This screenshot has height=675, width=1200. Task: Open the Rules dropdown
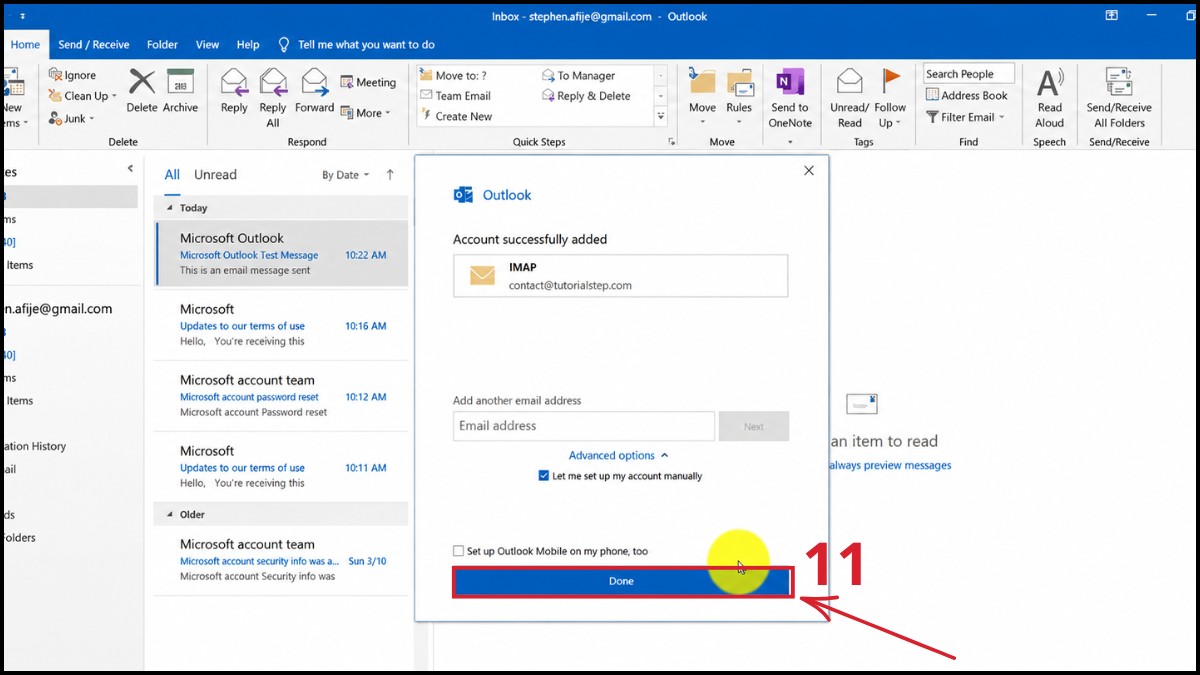coord(739,98)
